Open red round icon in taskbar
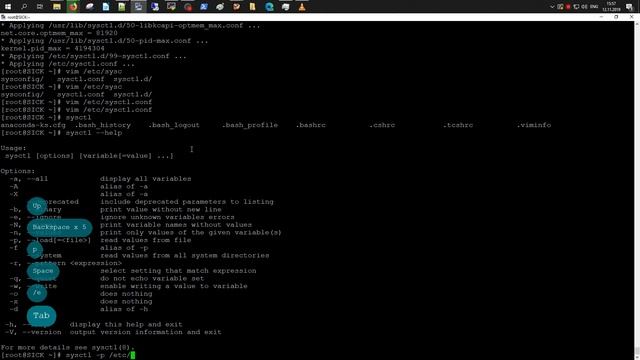The height and width of the screenshot is (360, 640). point(188,7)
